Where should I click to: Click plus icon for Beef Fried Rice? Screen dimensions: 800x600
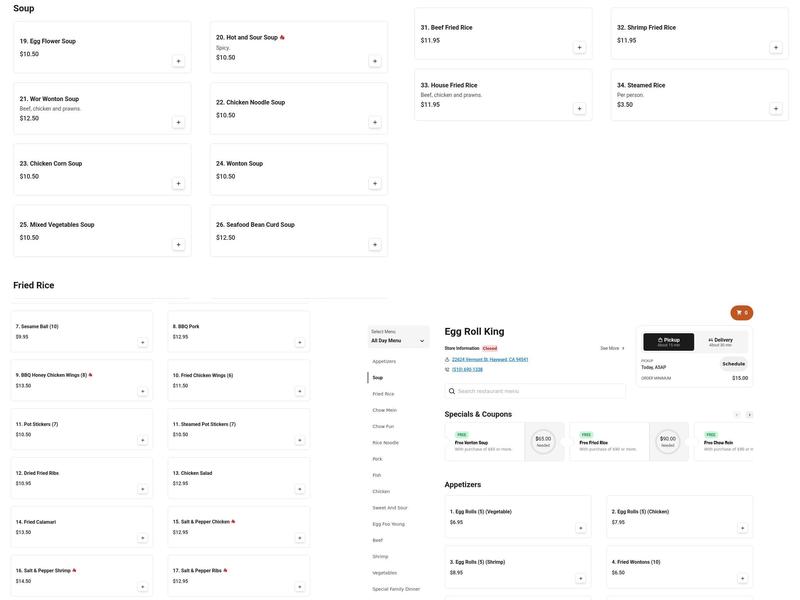point(579,47)
